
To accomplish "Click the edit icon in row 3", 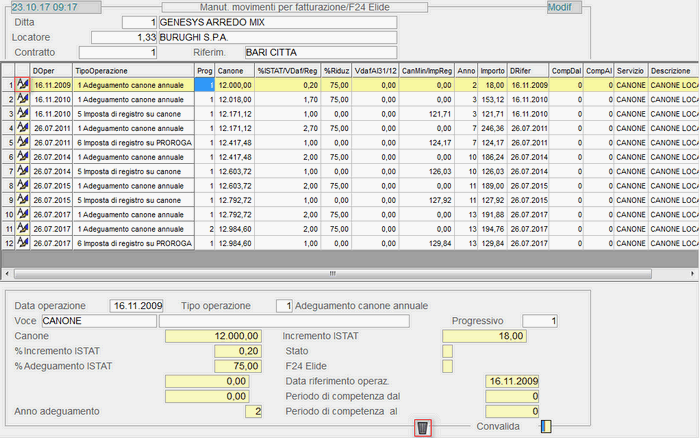I will (22, 113).
